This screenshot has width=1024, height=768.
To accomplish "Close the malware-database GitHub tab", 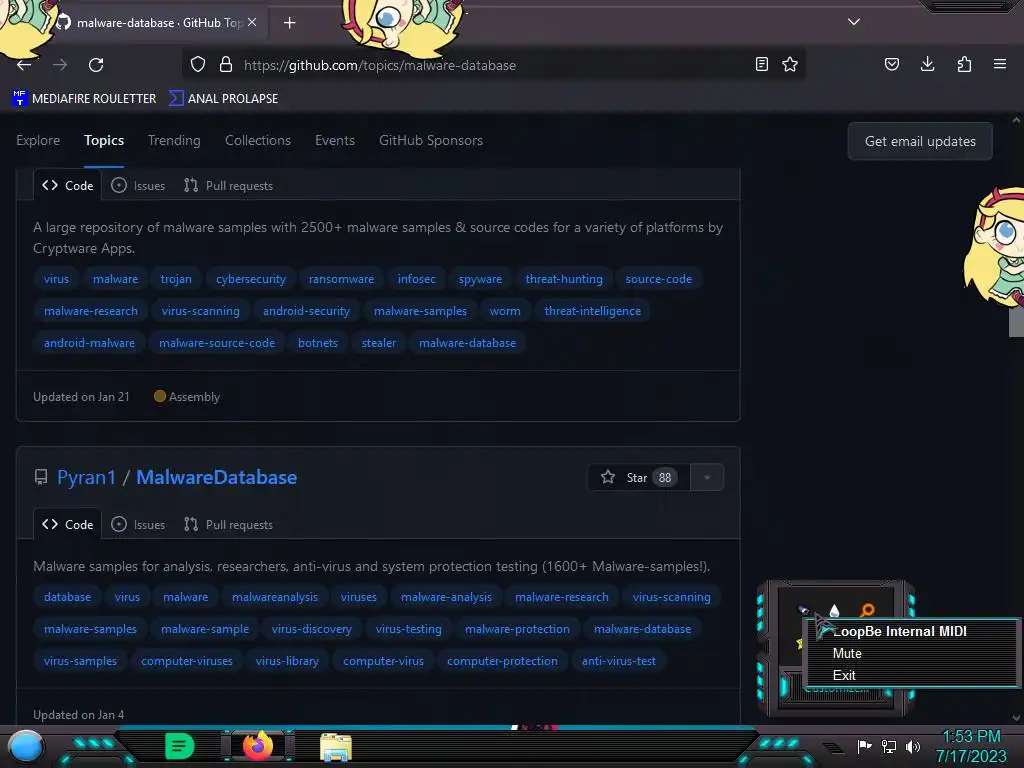I will pos(252,22).
